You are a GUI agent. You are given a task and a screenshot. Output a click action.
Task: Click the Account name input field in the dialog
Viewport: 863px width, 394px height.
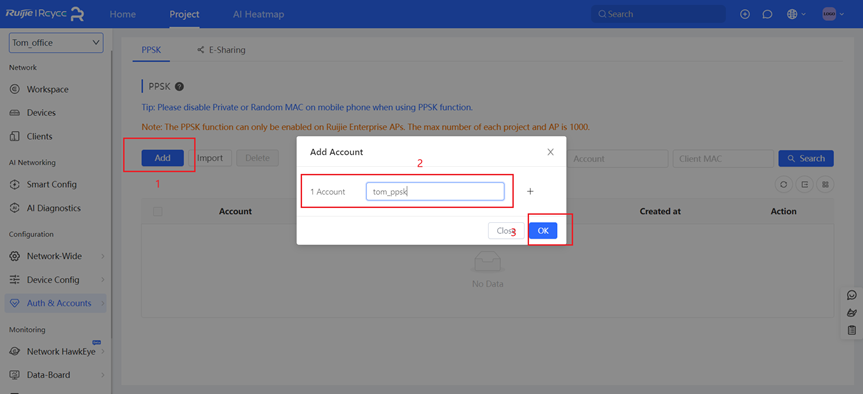pos(435,191)
